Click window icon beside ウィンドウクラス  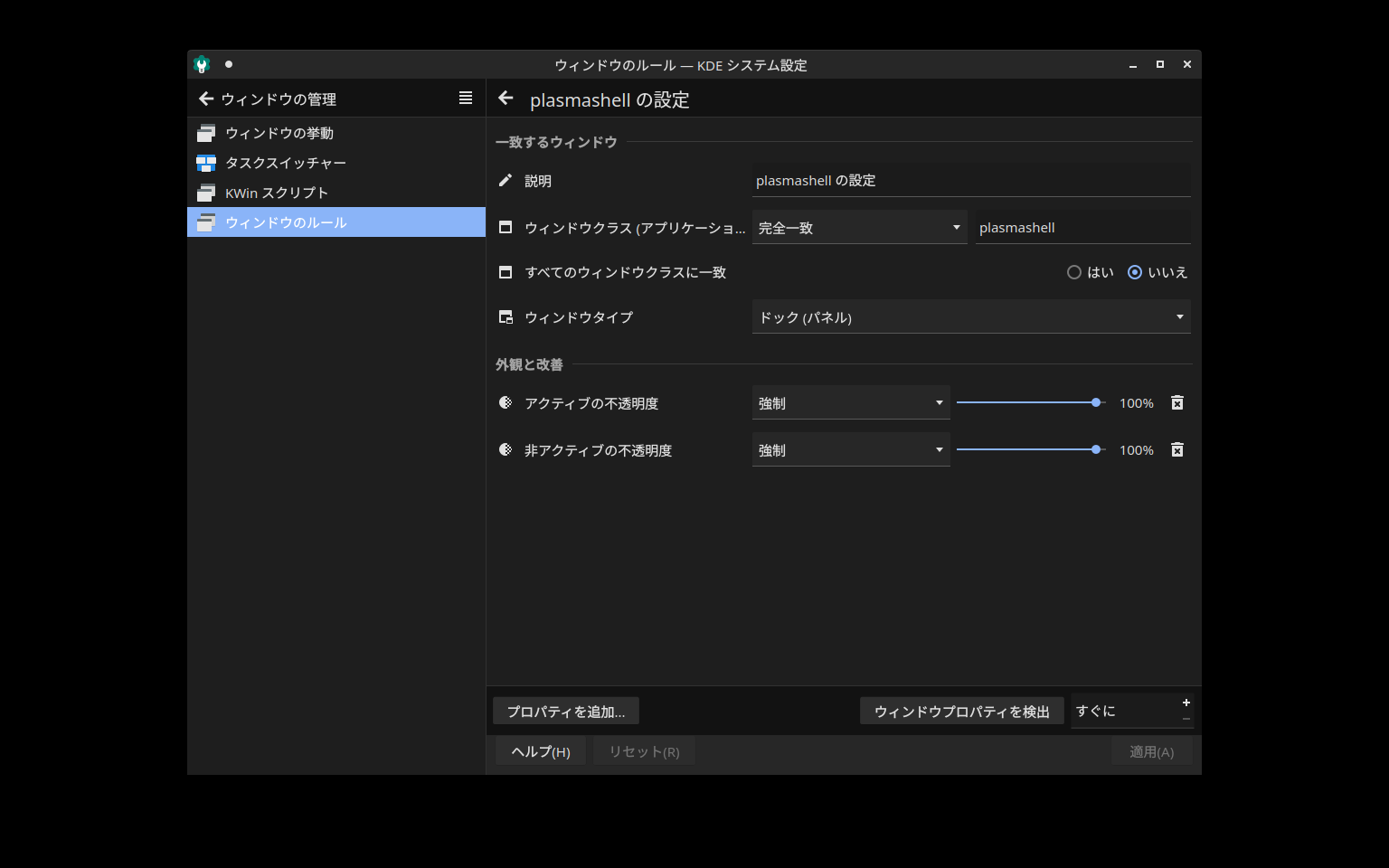point(506,227)
